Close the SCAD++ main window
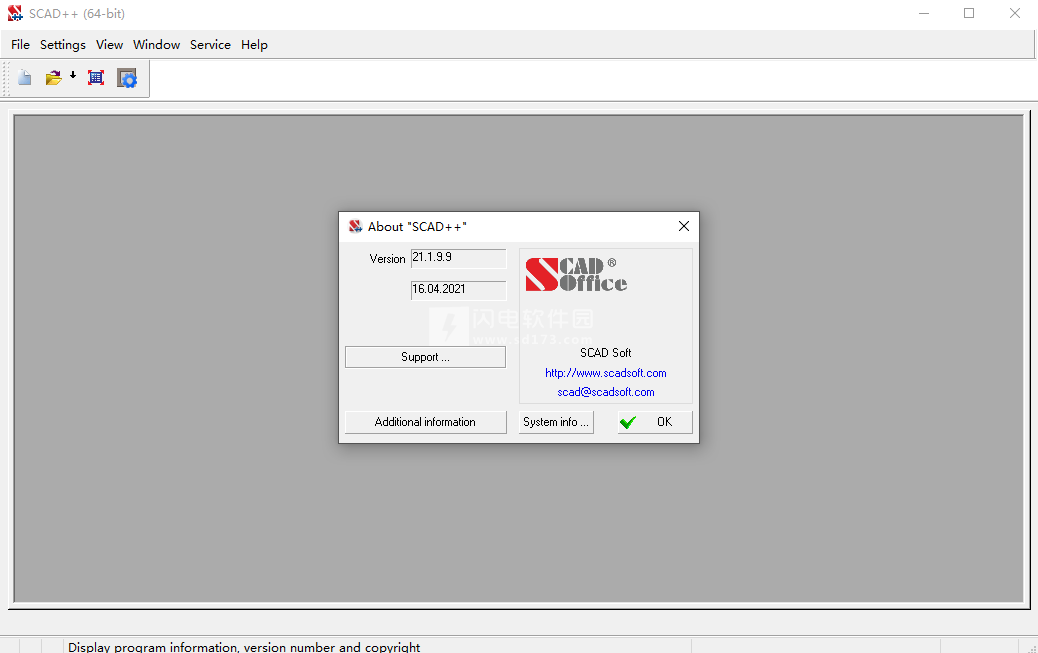This screenshot has width=1038, height=653. 1015,13
